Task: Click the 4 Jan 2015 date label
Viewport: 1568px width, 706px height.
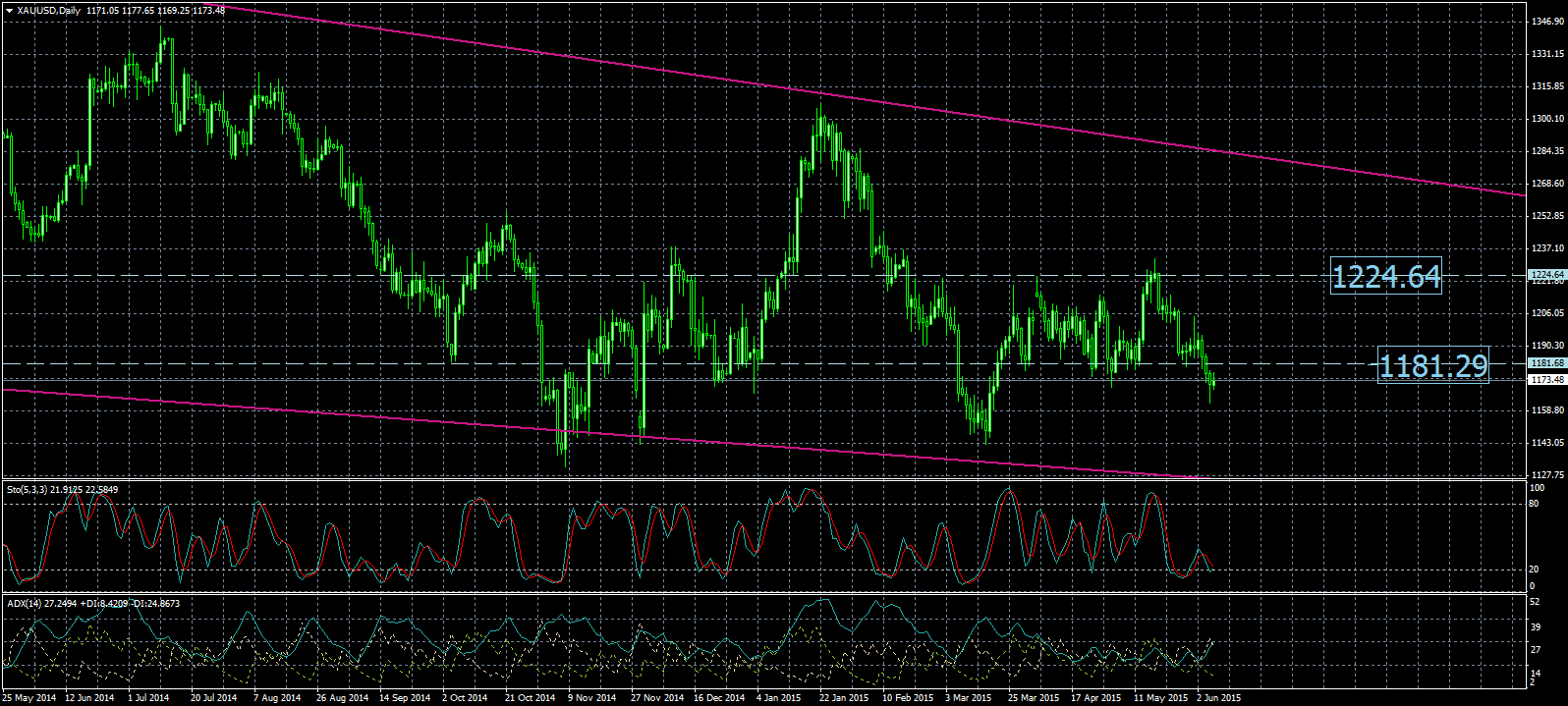Action: [781, 698]
